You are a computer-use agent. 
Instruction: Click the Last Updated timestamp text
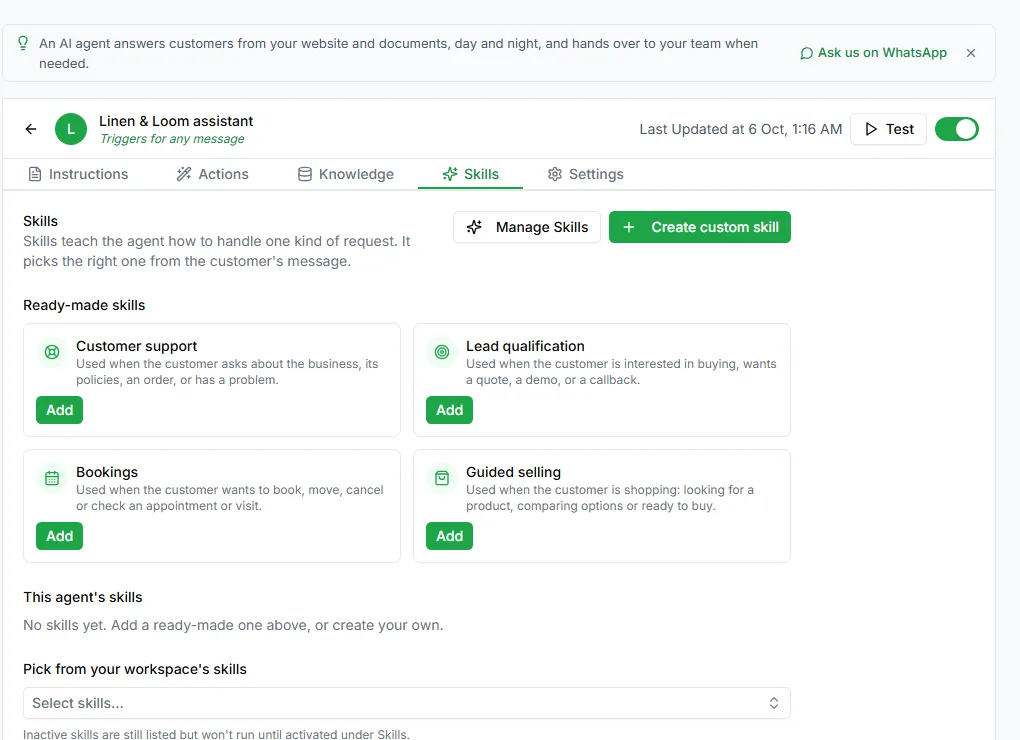740,129
